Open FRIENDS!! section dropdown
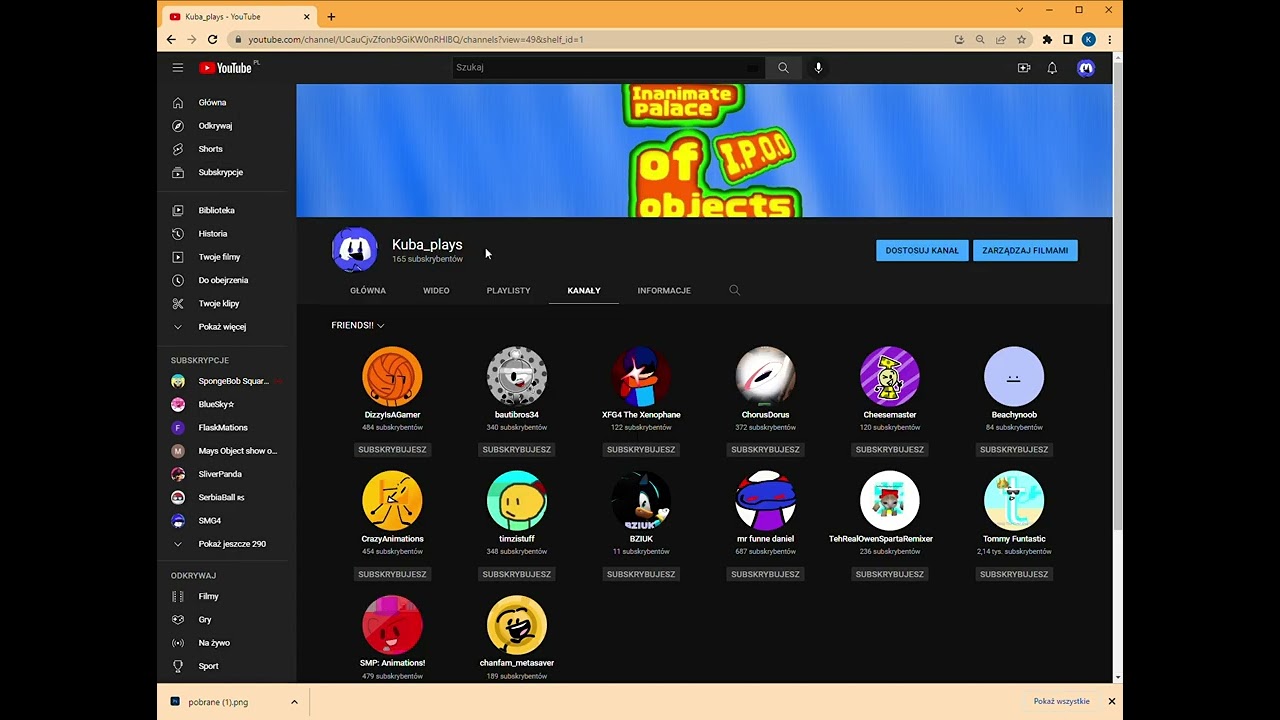This screenshot has width=1280, height=720. click(358, 325)
